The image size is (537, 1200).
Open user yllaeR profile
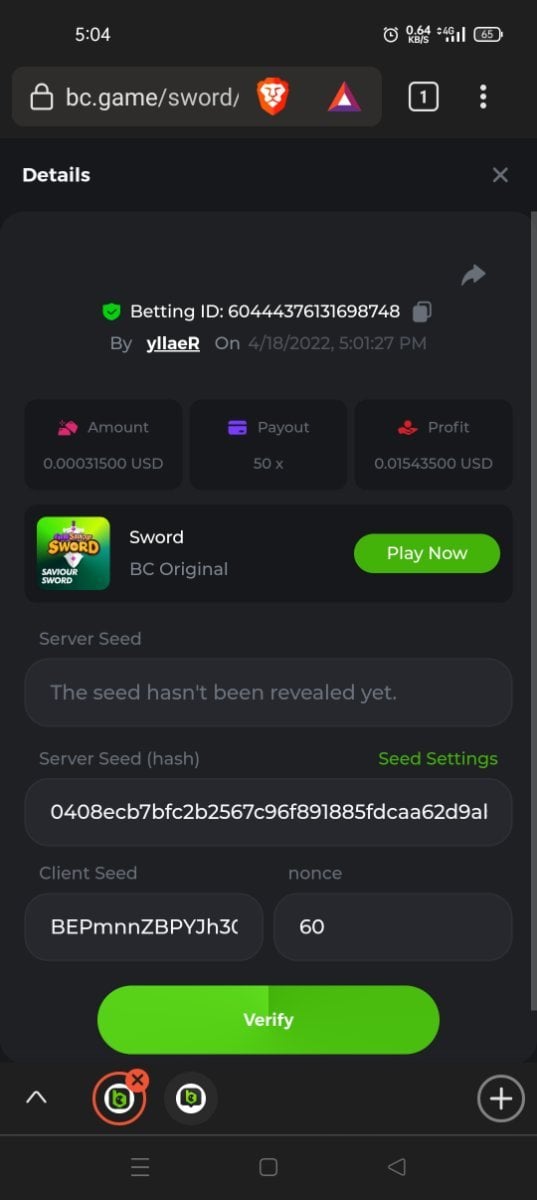173,343
